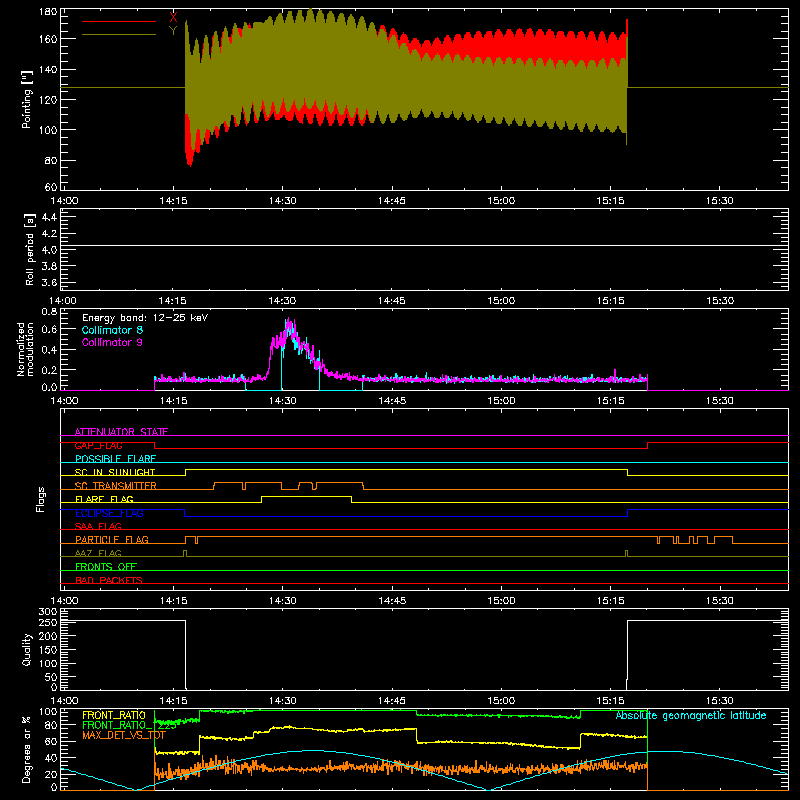Click the yellow FLARE_FLAG label
This screenshot has width=800, height=800.
104,499
